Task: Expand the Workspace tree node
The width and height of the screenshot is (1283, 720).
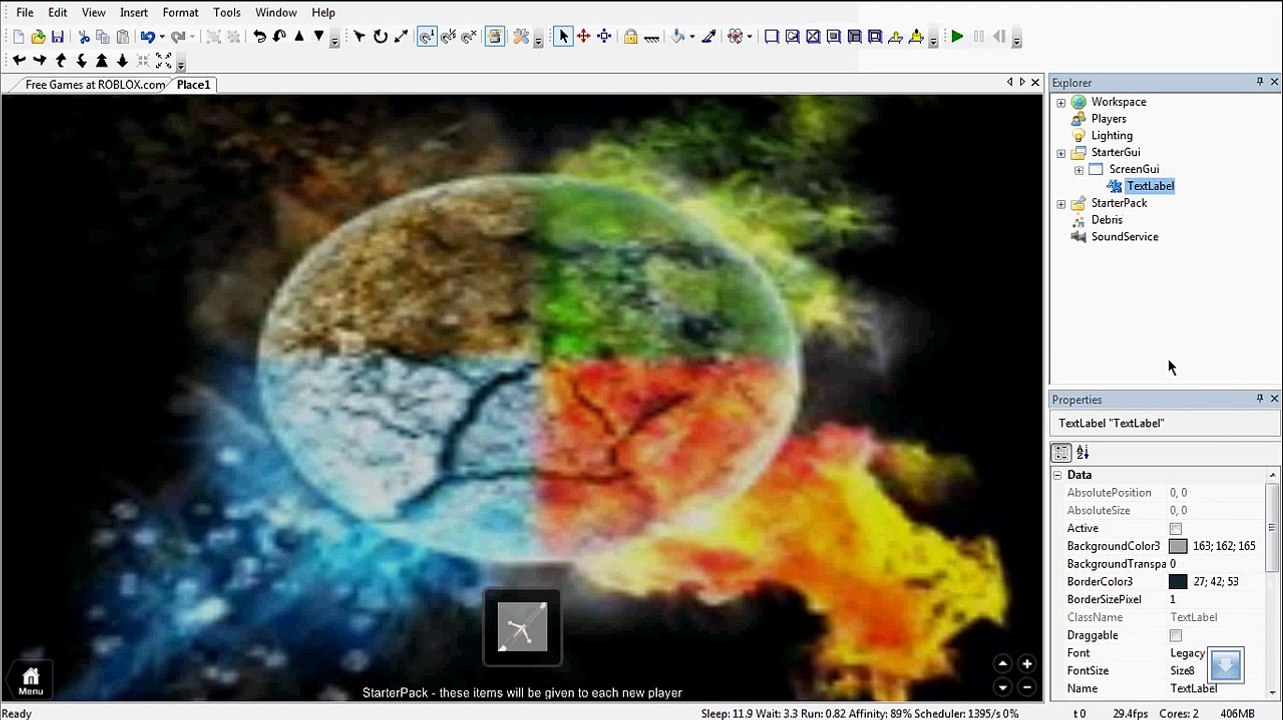Action: pos(1061,102)
